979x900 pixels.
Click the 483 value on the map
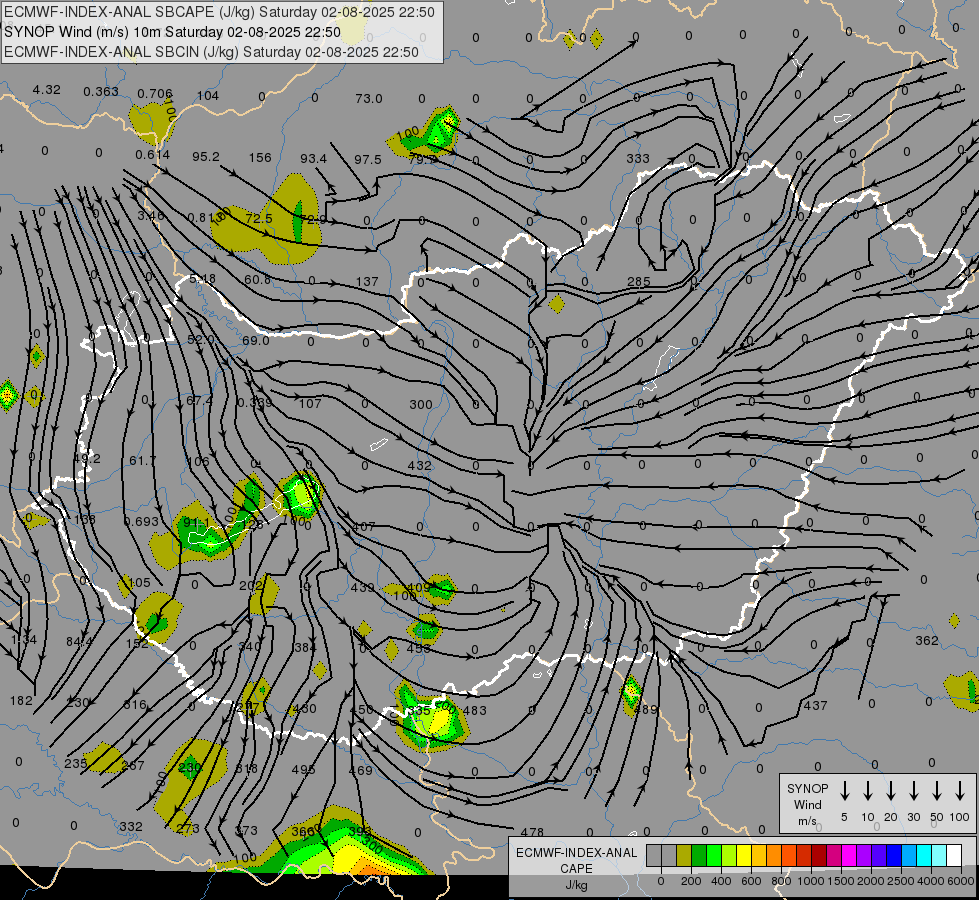475,710
